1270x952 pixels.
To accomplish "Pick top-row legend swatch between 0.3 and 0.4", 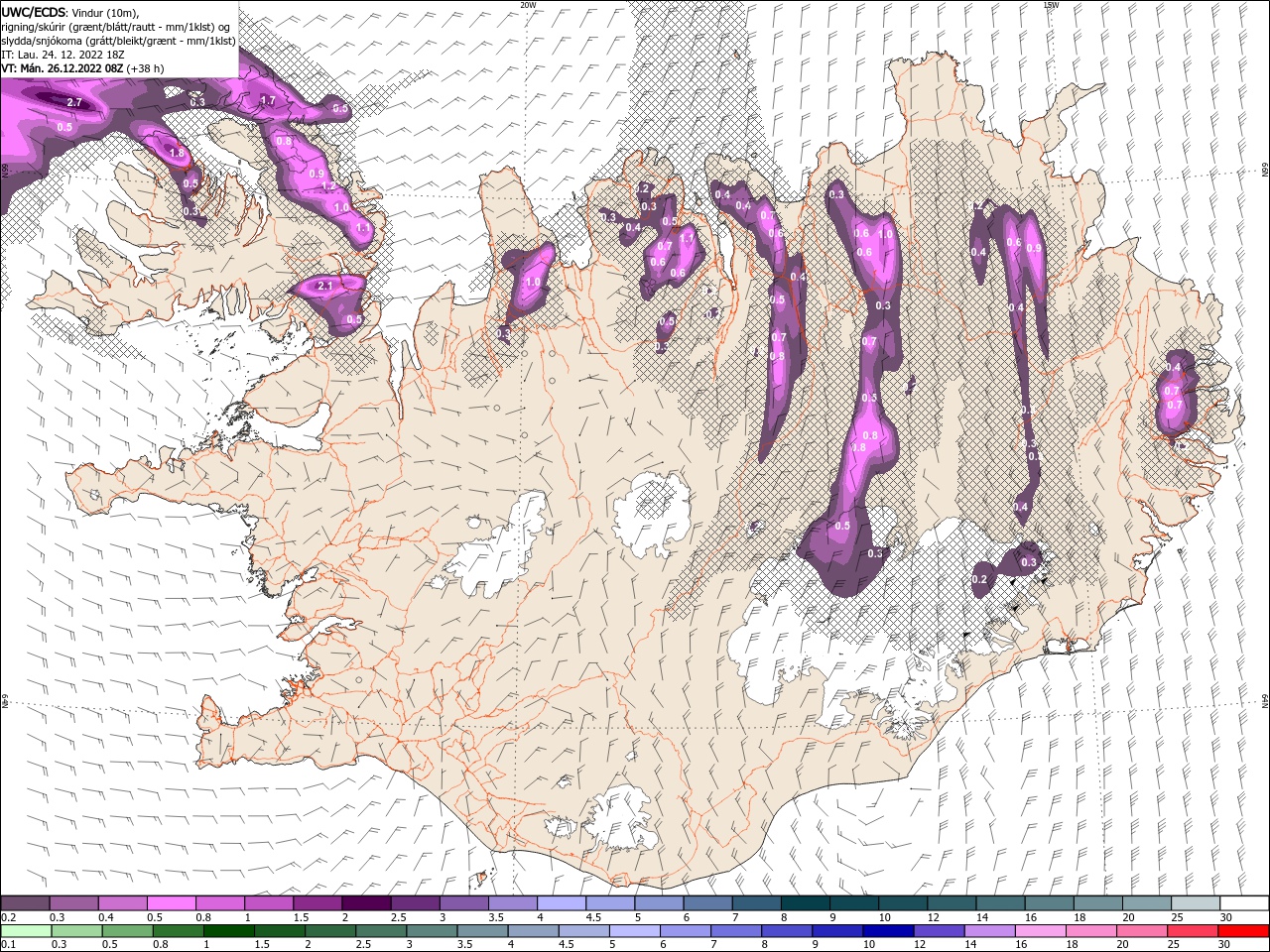I will point(73,903).
